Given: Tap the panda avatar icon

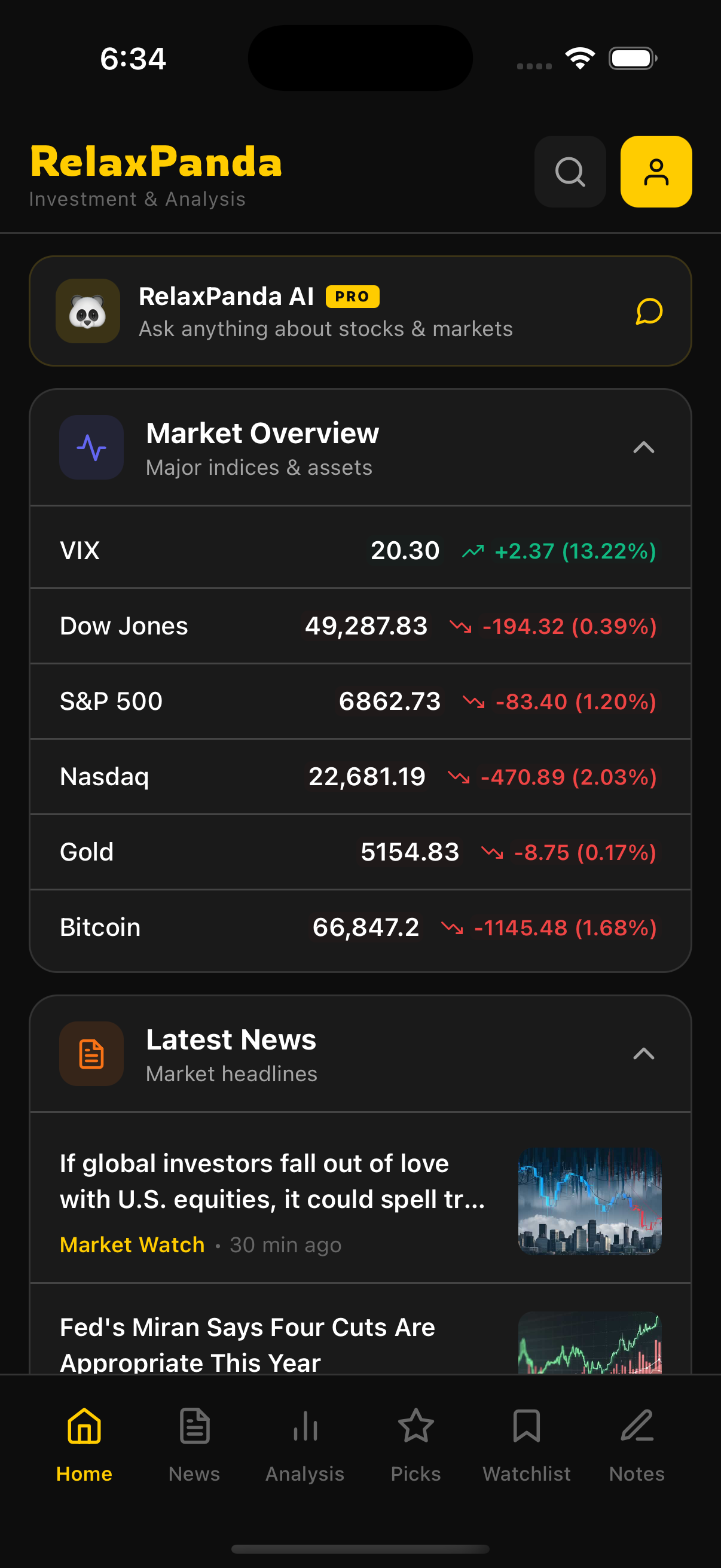Looking at the screenshot, I should [x=88, y=312].
